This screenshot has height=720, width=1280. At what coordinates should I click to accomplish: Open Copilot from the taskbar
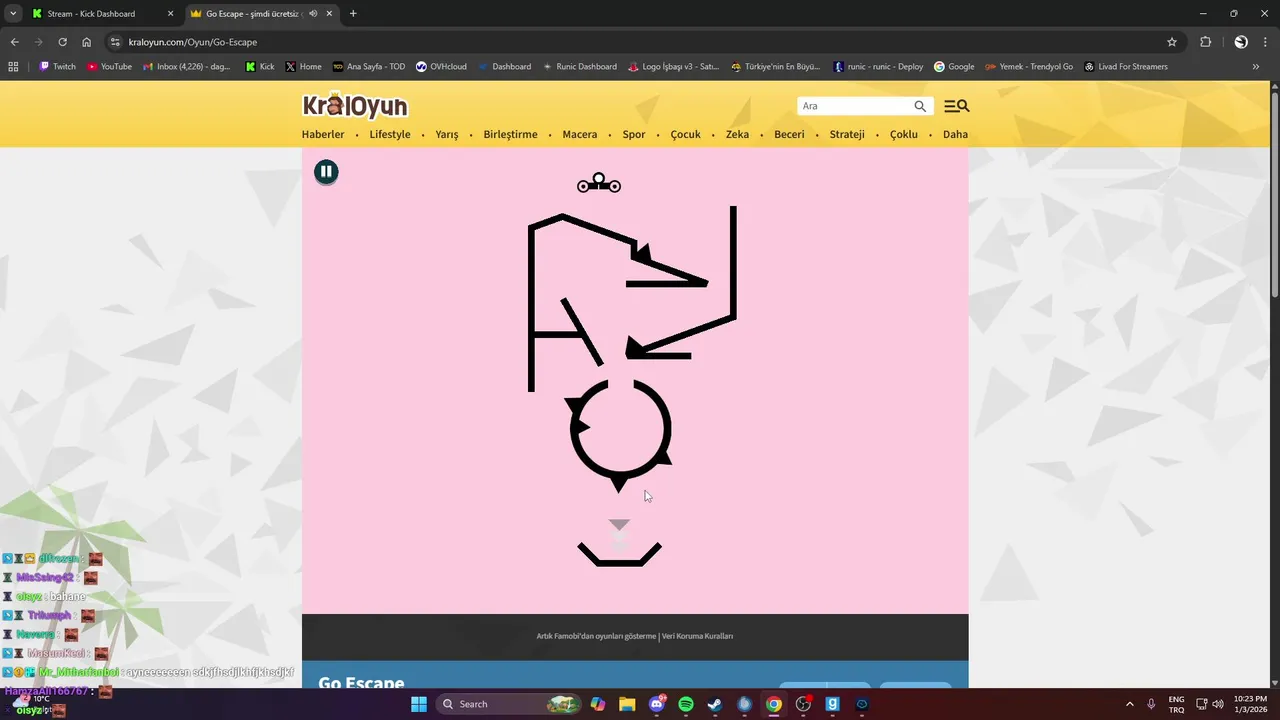(598, 704)
